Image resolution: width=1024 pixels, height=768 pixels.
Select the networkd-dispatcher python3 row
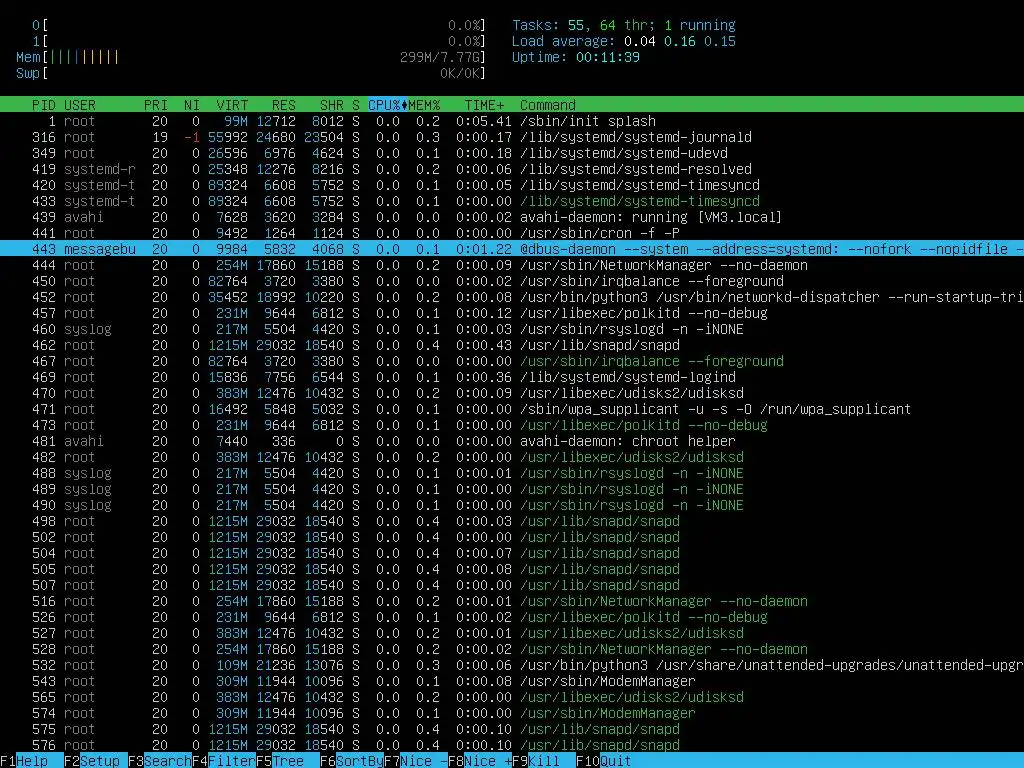512,297
